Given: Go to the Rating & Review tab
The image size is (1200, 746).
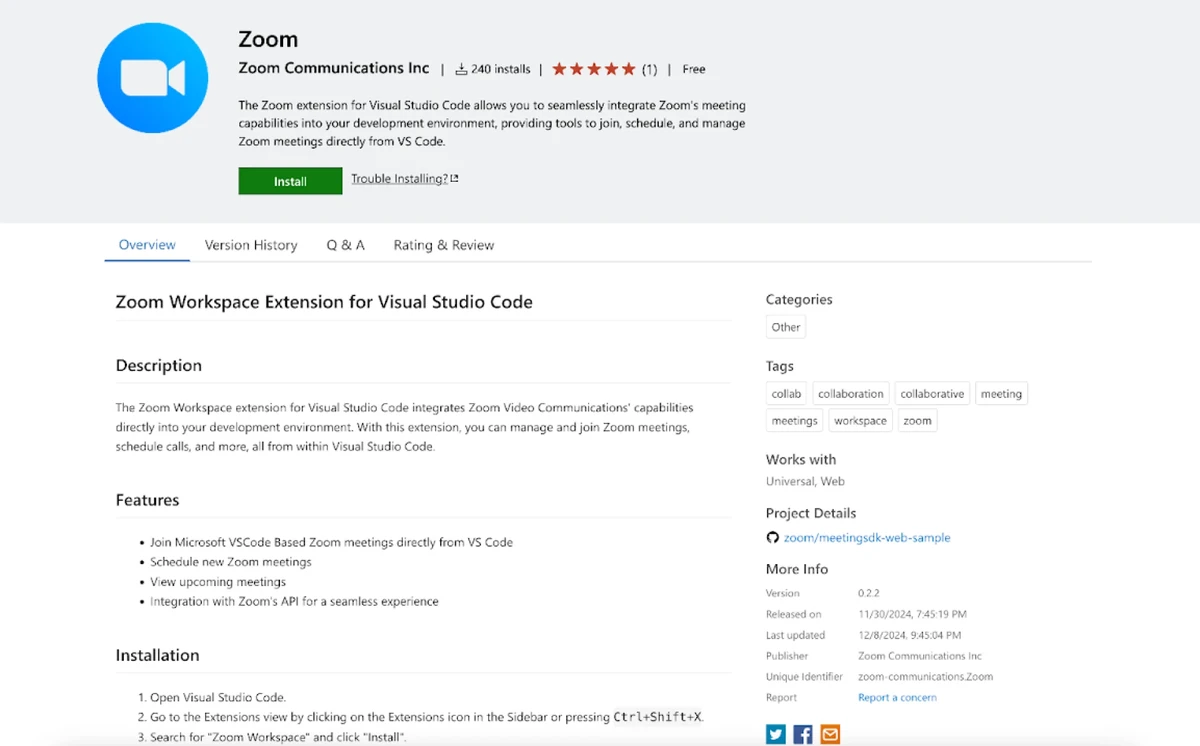Looking at the screenshot, I should [x=444, y=245].
